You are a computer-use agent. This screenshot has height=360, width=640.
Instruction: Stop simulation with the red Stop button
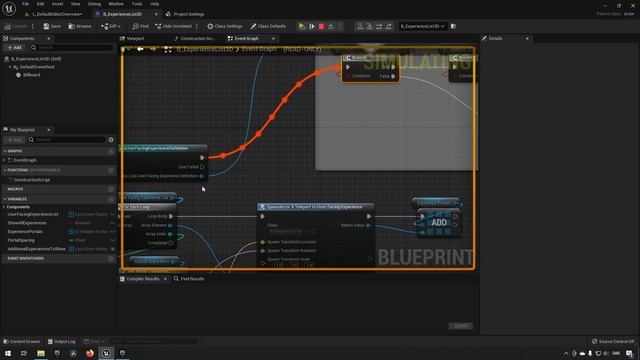[321, 26]
